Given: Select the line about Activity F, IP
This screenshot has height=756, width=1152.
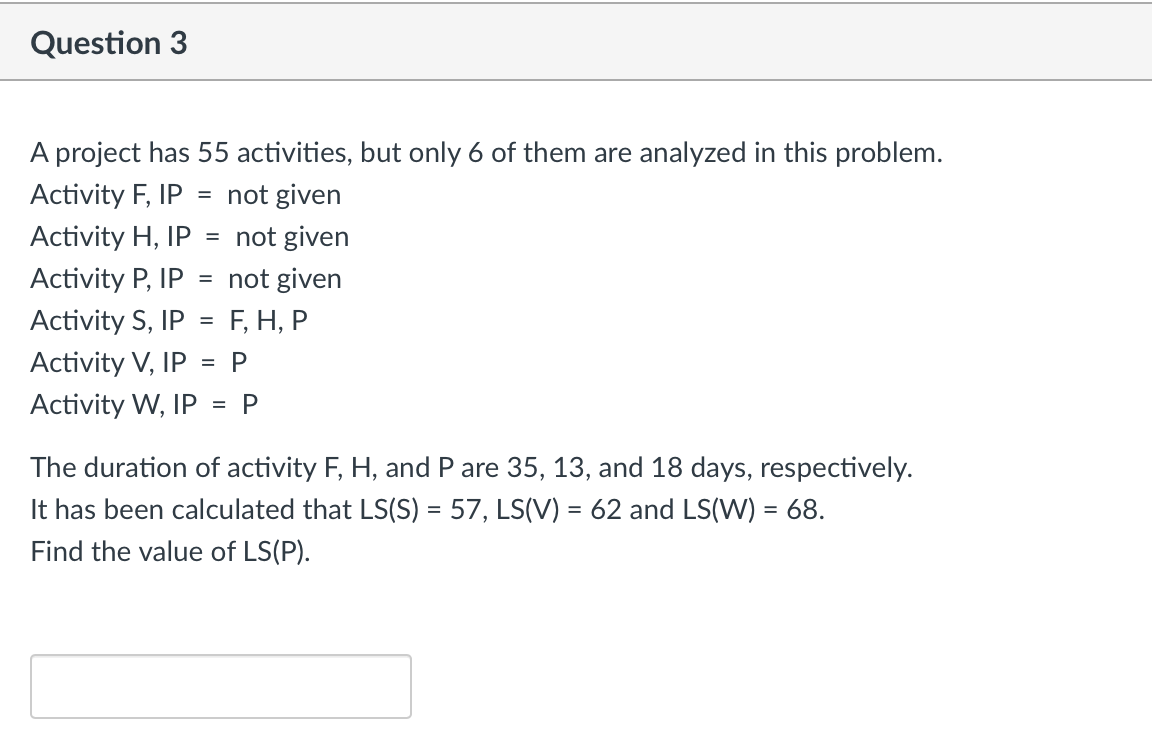Looking at the screenshot, I should coord(185,195).
